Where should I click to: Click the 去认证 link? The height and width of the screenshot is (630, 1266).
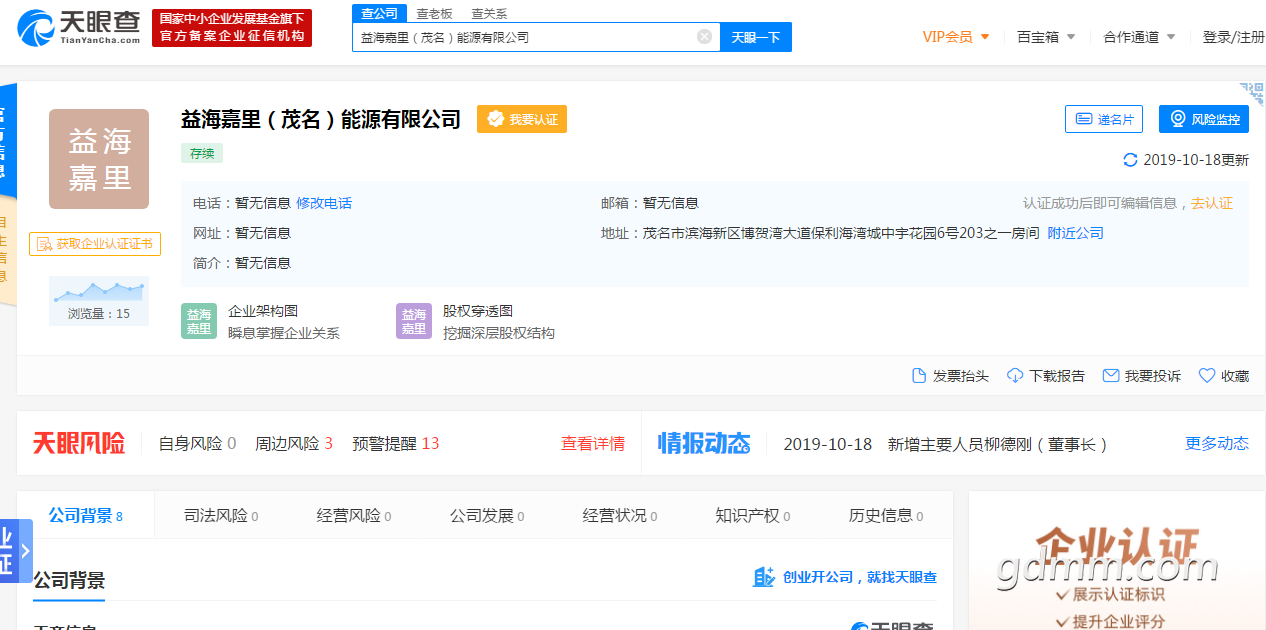click(x=1211, y=203)
